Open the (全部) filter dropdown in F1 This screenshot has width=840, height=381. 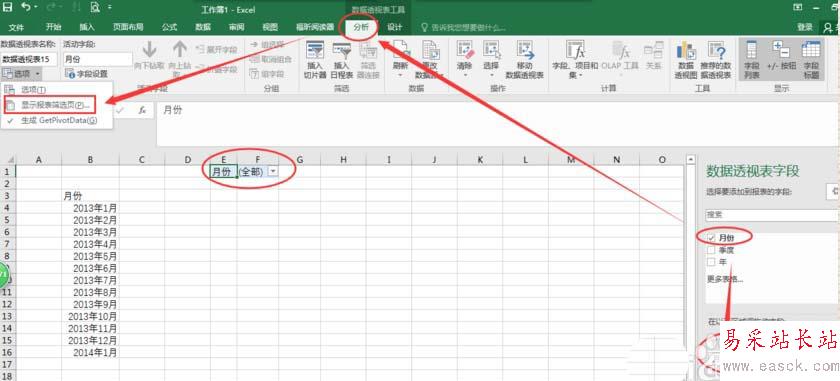[x=273, y=170]
